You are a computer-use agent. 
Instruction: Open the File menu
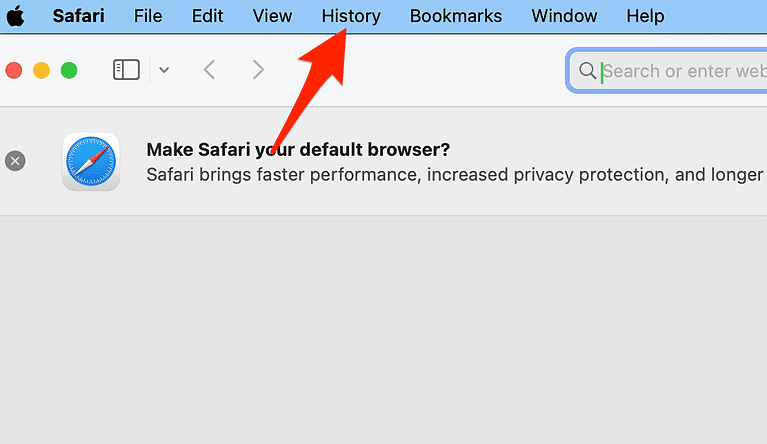pyautogui.click(x=148, y=16)
